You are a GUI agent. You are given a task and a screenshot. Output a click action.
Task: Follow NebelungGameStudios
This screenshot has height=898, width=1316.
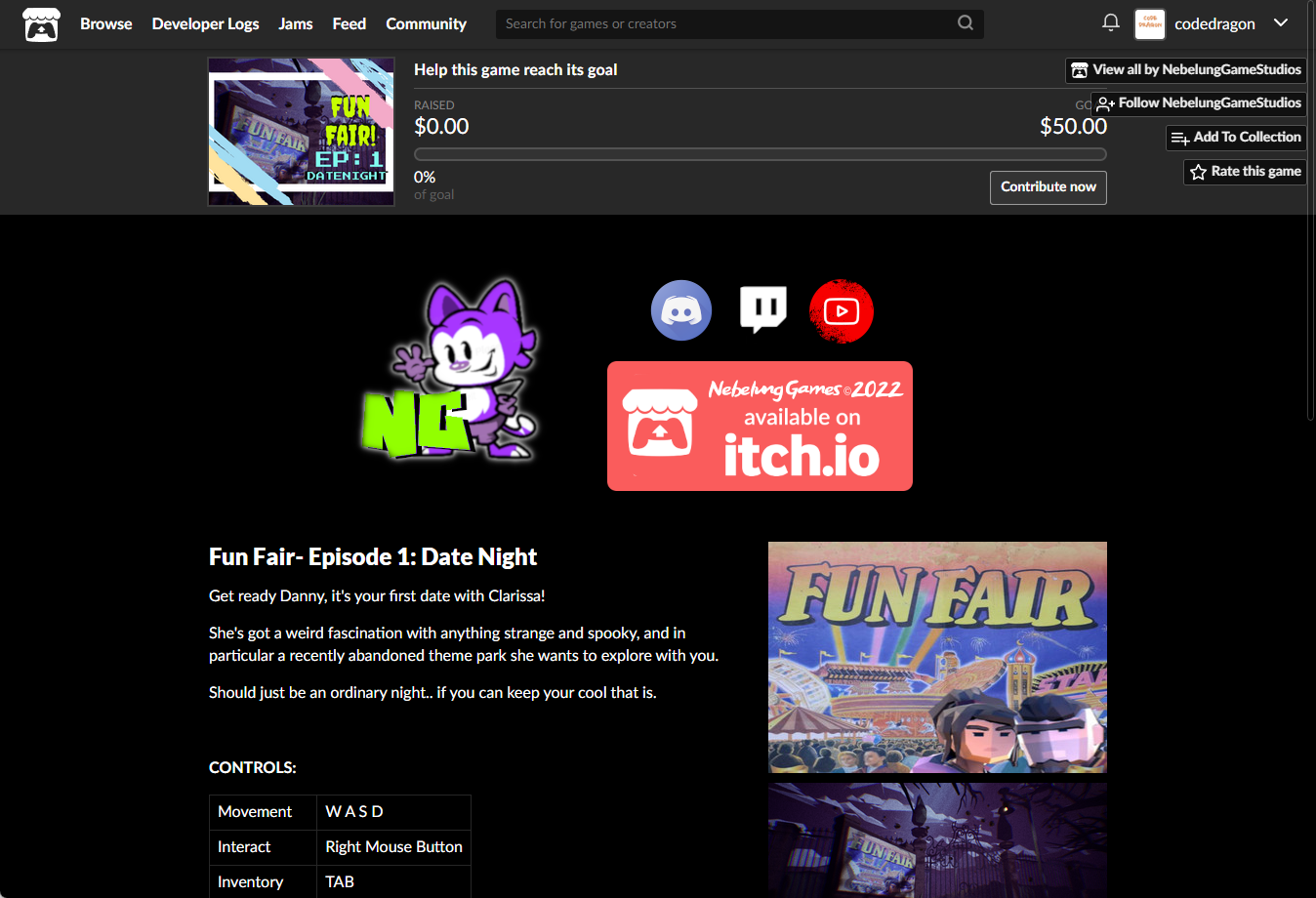(x=1199, y=103)
